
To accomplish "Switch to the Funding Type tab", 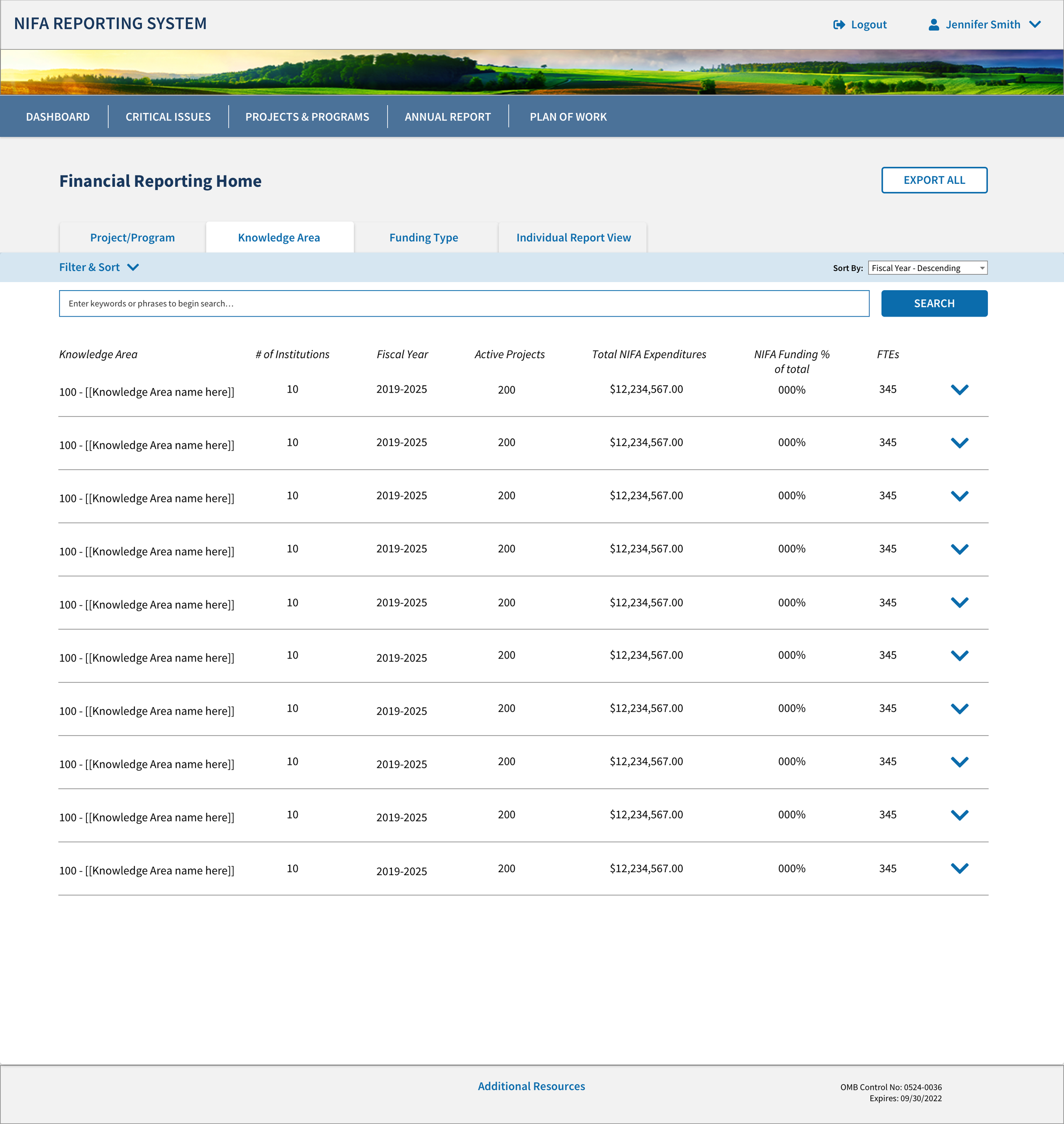I will [x=423, y=238].
